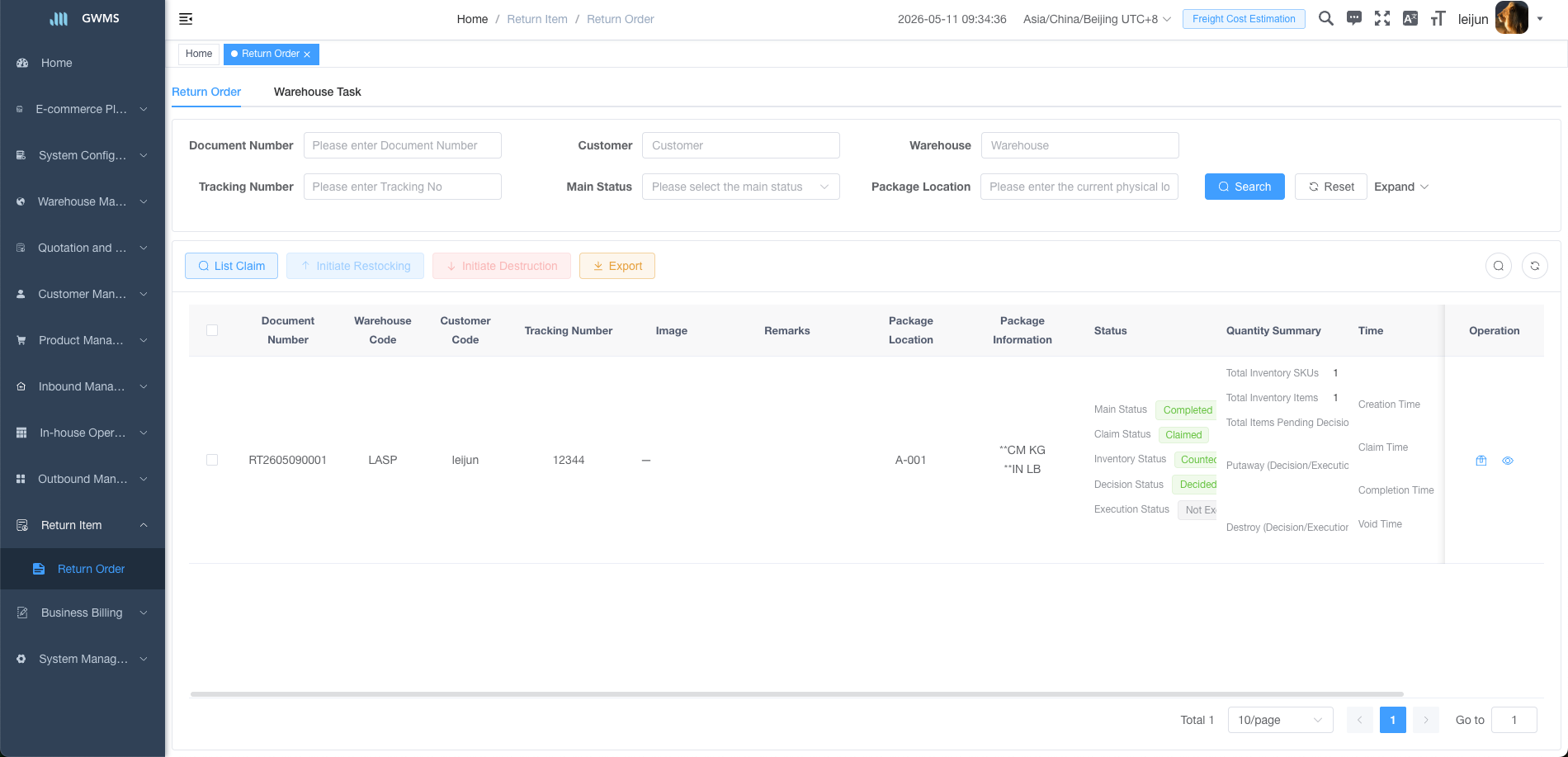Click Home in the breadcrumb
This screenshot has height=757, width=1568.
tap(472, 19)
